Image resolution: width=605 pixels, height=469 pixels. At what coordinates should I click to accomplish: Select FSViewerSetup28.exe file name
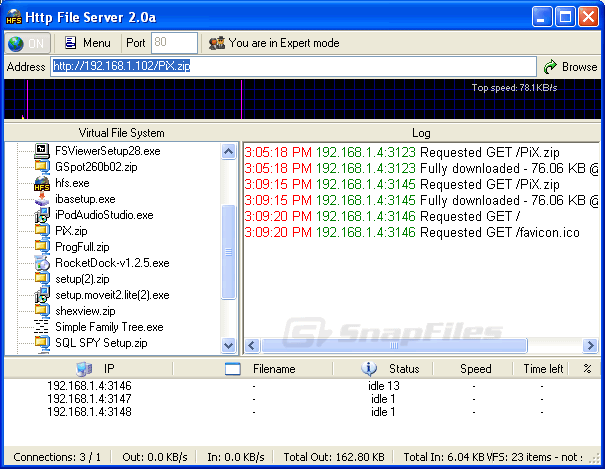coord(108,151)
